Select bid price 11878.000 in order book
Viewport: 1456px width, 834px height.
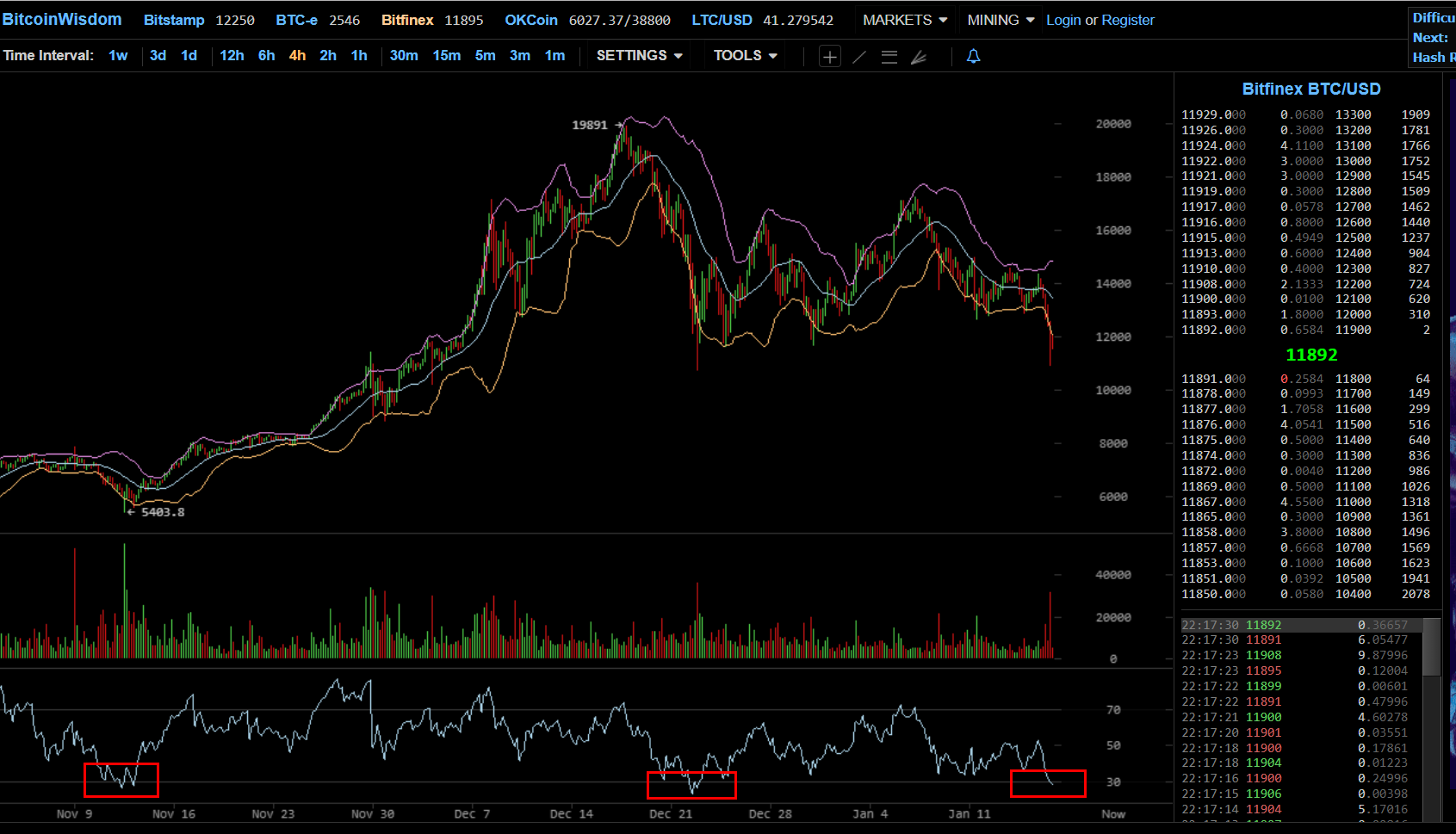click(1213, 393)
